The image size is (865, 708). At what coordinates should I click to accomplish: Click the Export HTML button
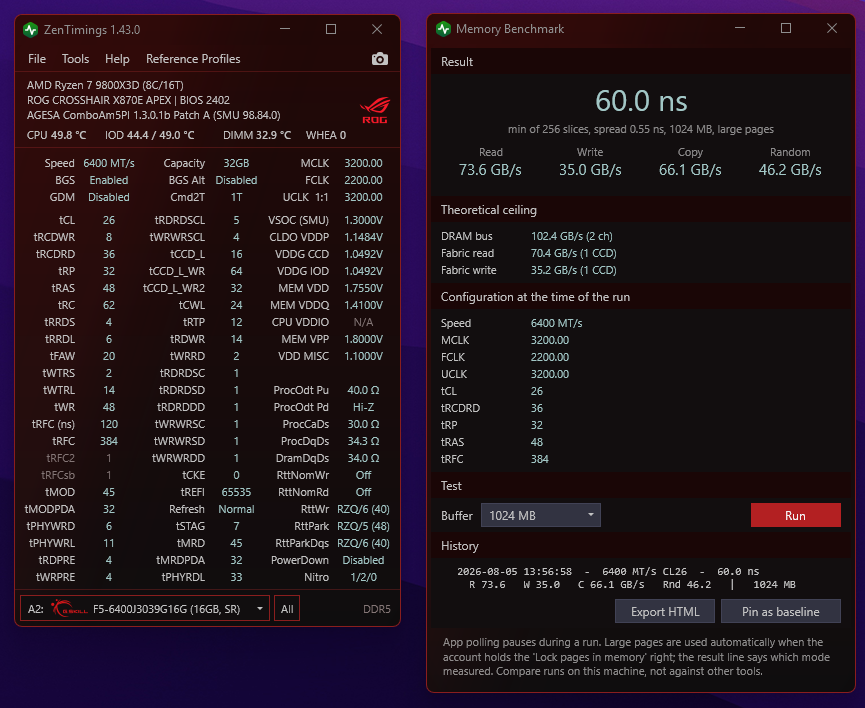click(665, 611)
